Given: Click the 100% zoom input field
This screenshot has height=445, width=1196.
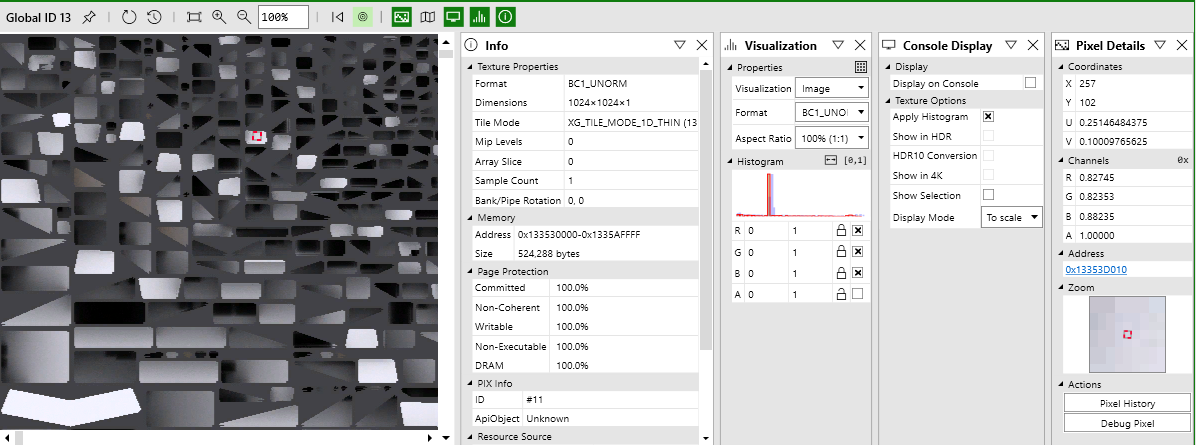Looking at the screenshot, I should (284, 17).
